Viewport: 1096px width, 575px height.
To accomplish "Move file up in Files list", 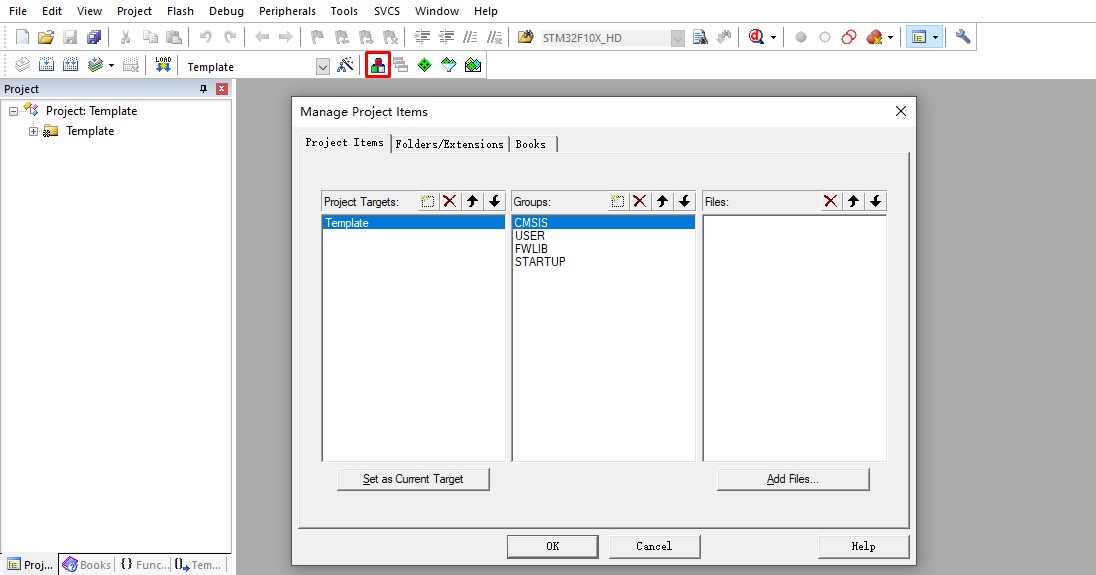I will (x=853, y=201).
